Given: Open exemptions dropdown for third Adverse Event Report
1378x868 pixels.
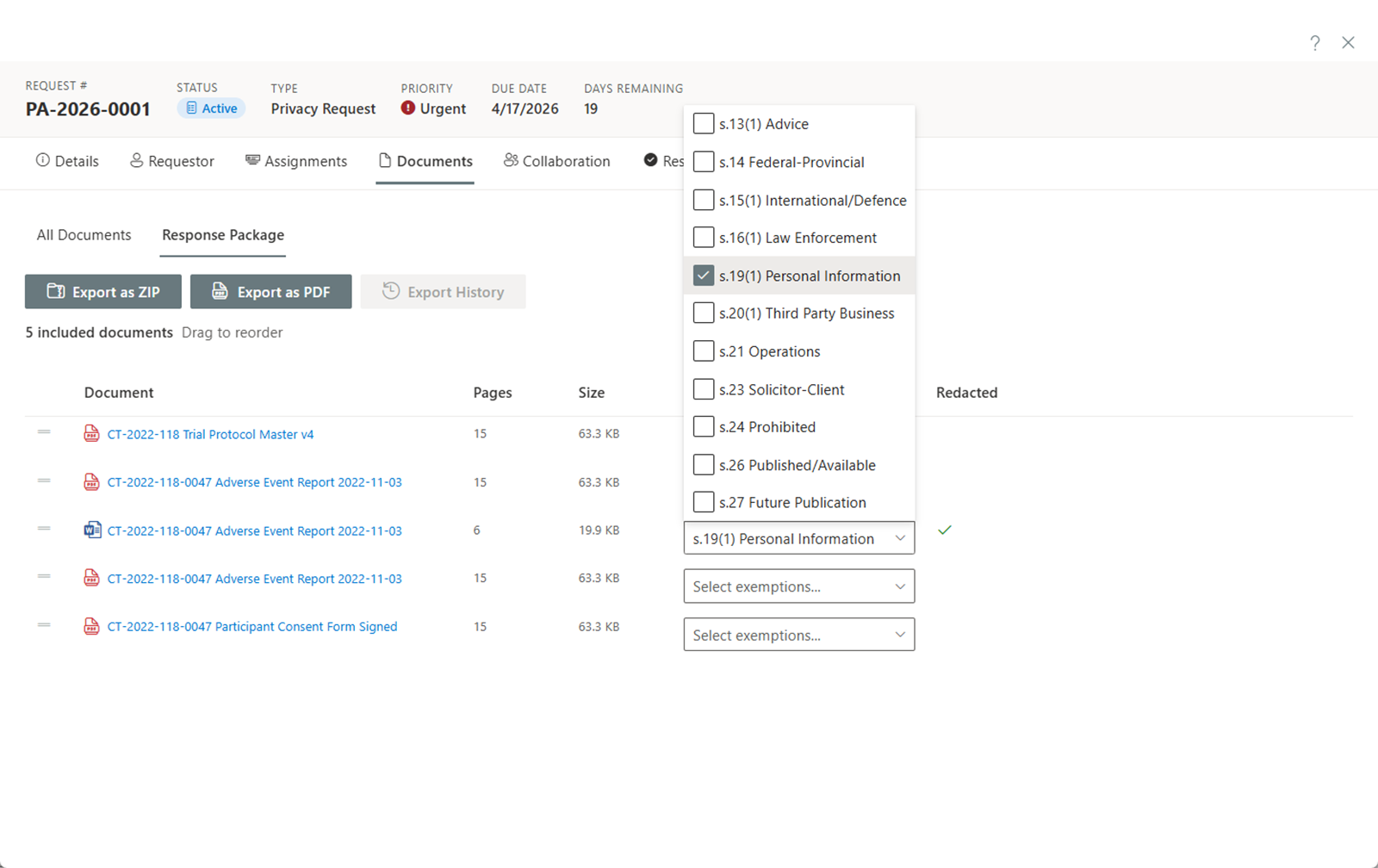Looking at the screenshot, I should pos(798,586).
